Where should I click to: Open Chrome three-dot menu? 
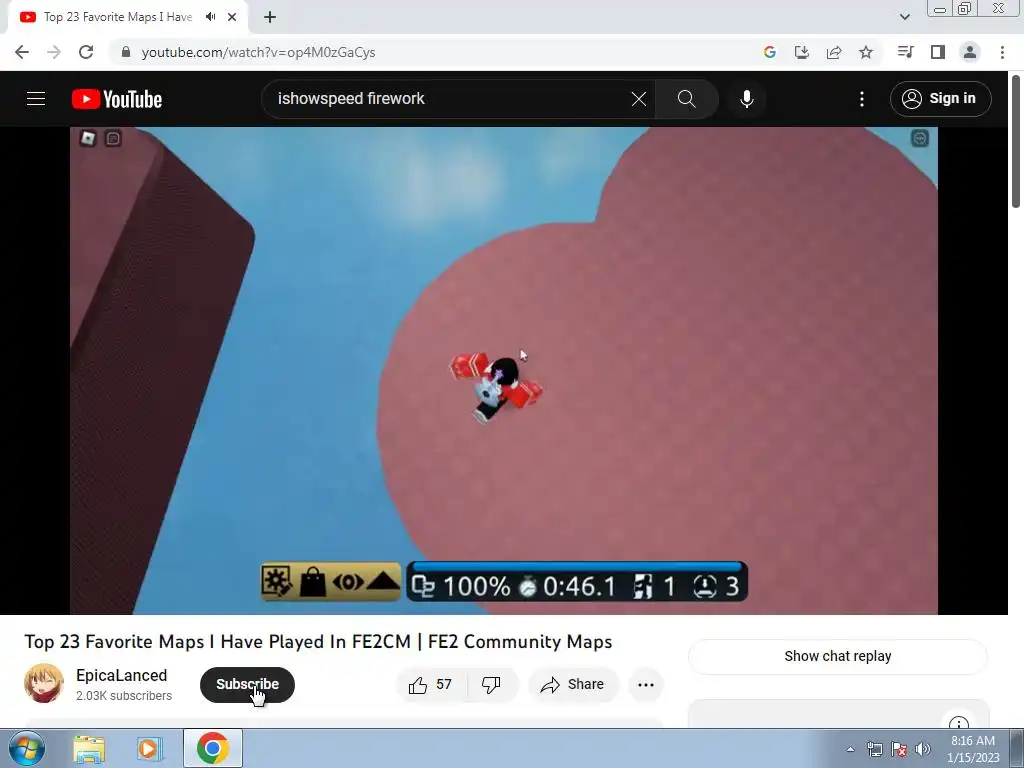(1002, 52)
